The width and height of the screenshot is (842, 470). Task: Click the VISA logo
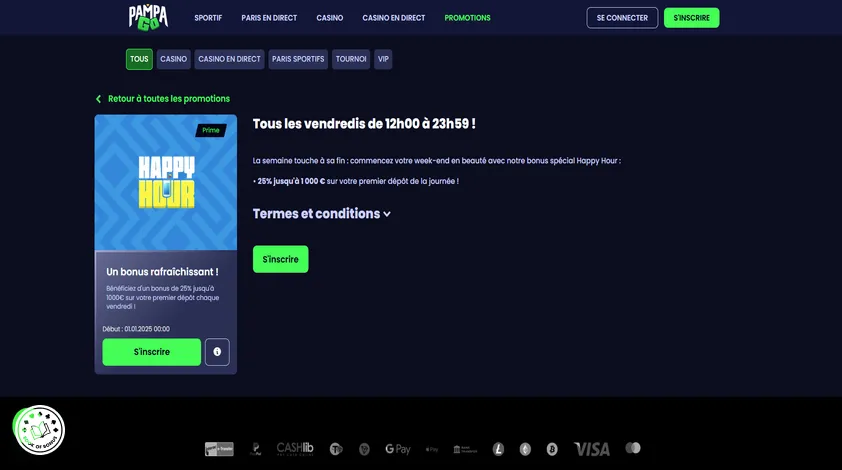[x=592, y=449]
